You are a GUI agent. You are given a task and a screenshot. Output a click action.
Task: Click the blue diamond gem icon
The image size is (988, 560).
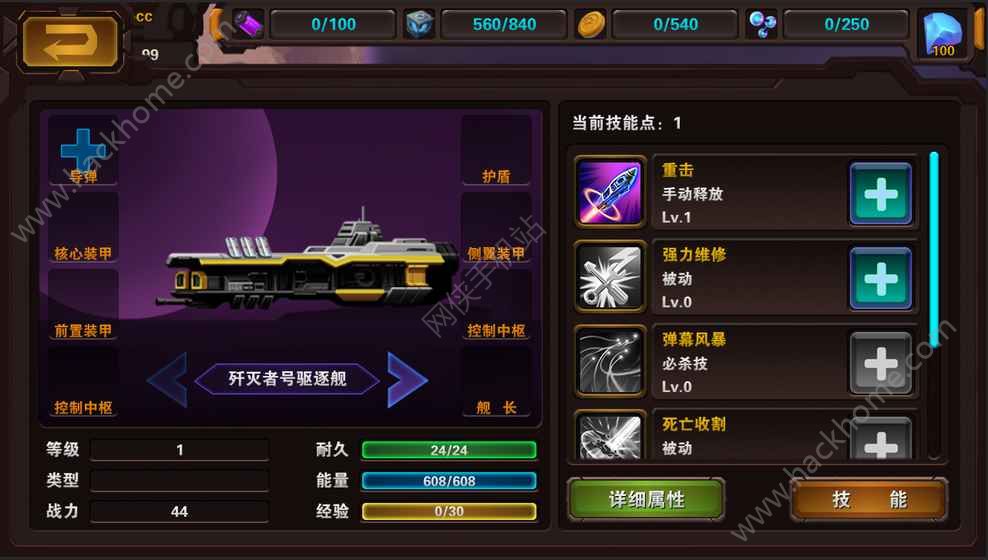tap(943, 35)
